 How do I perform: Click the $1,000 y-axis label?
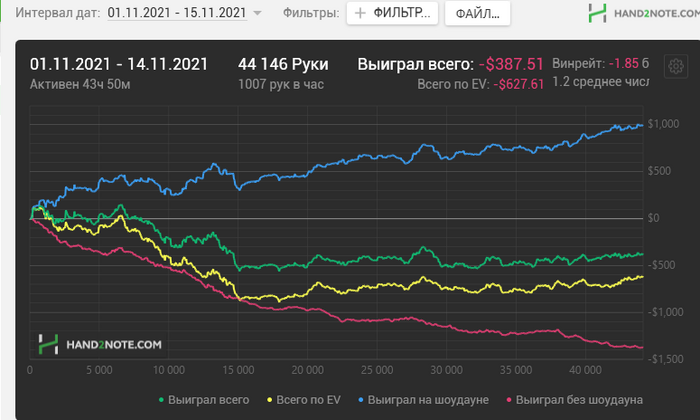tap(663, 124)
